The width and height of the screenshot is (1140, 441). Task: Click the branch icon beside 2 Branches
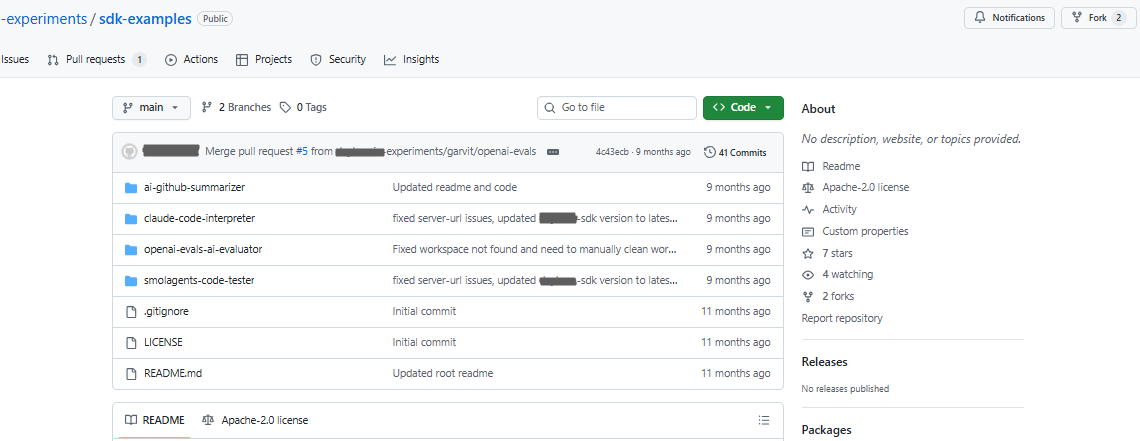[x=206, y=108]
